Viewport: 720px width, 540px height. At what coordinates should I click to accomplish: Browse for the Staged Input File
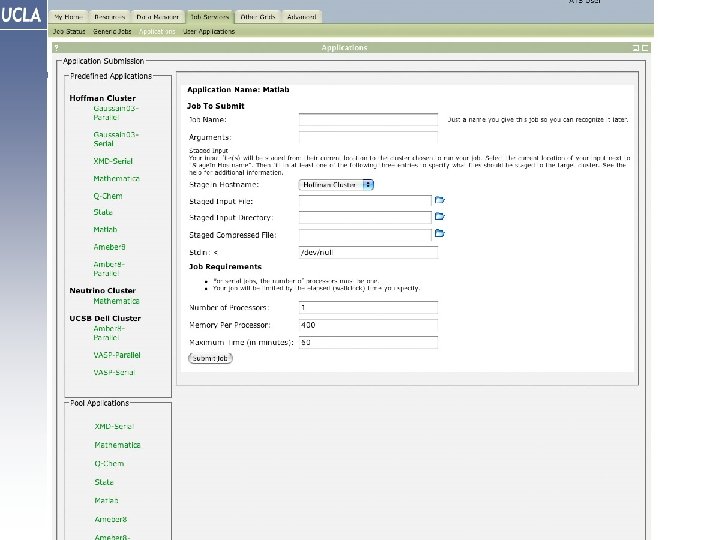(439, 200)
